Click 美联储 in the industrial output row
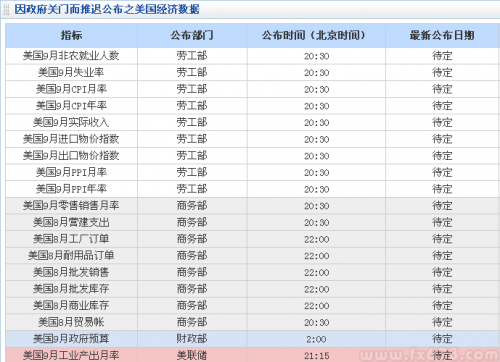 point(192,355)
